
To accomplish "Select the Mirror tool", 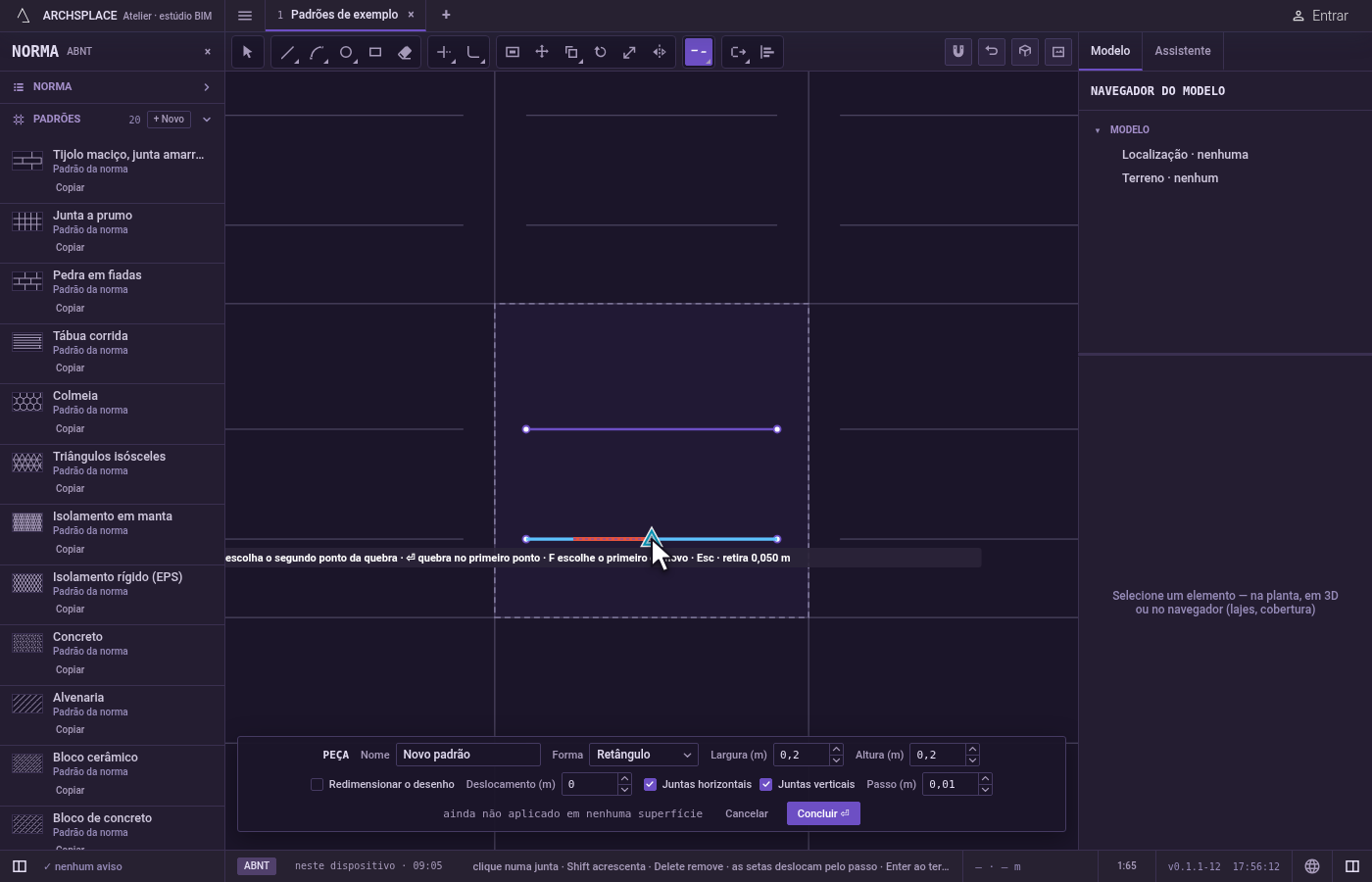I will pos(660,52).
